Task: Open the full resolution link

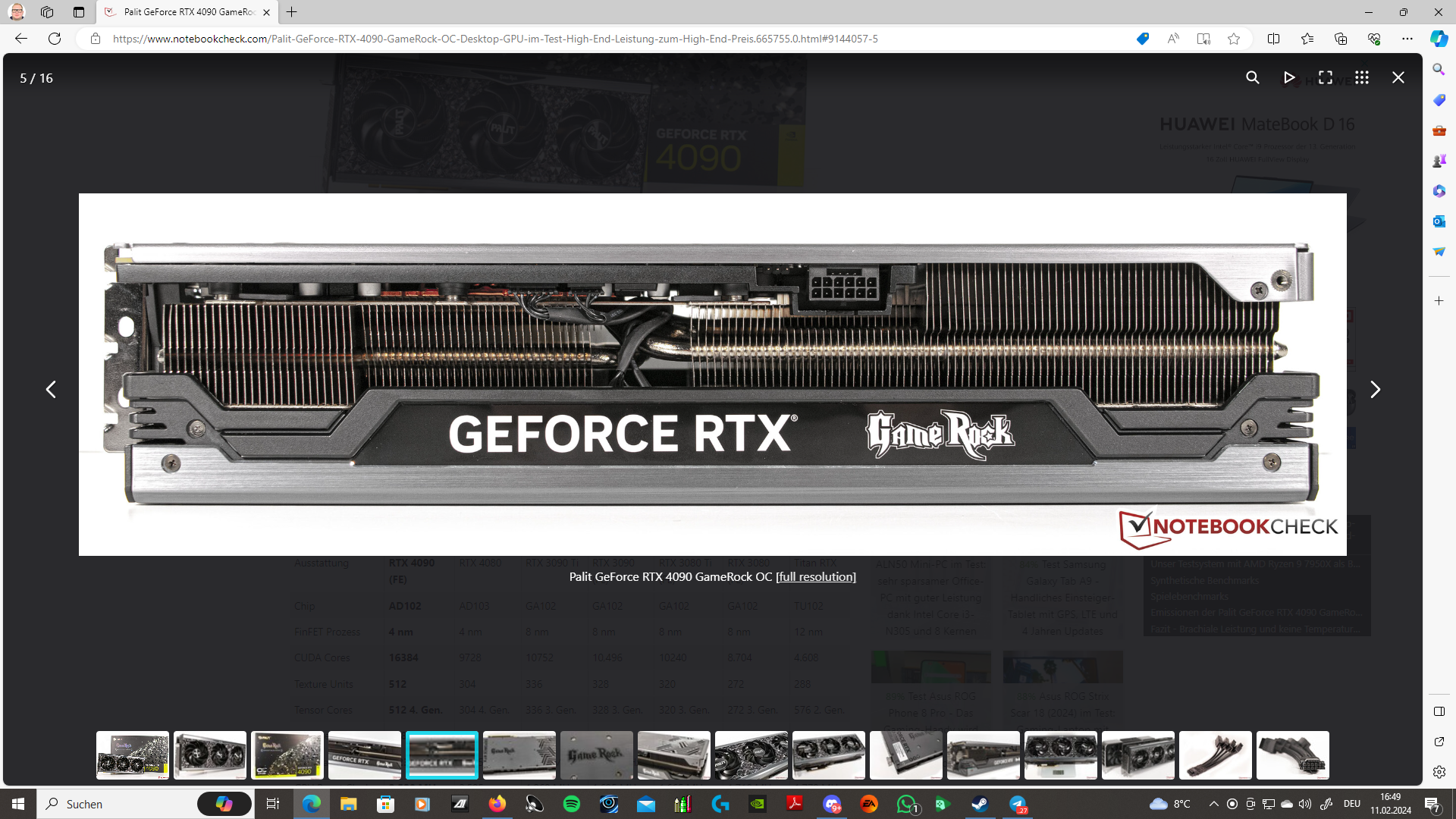Action: click(x=815, y=576)
